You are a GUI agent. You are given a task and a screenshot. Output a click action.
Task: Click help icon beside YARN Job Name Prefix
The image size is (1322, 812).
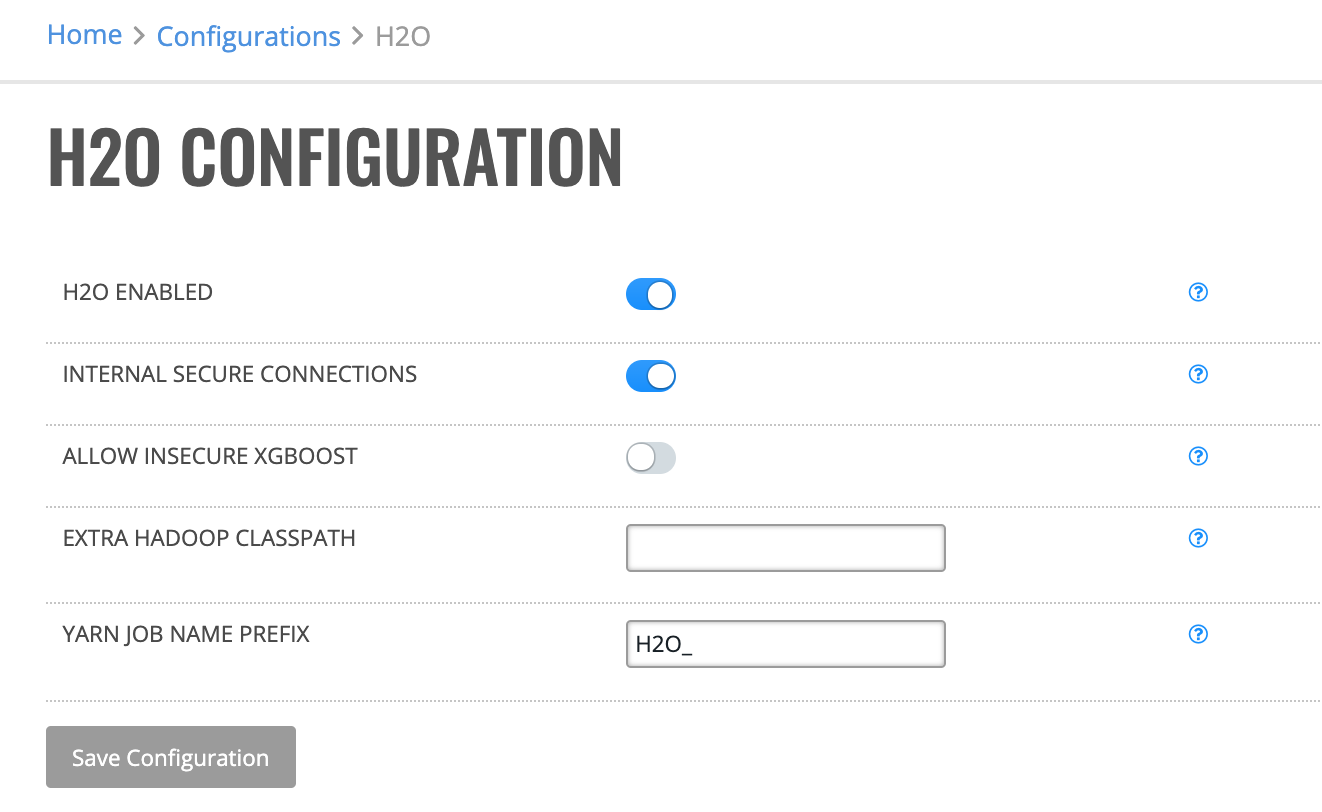(1198, 634)
